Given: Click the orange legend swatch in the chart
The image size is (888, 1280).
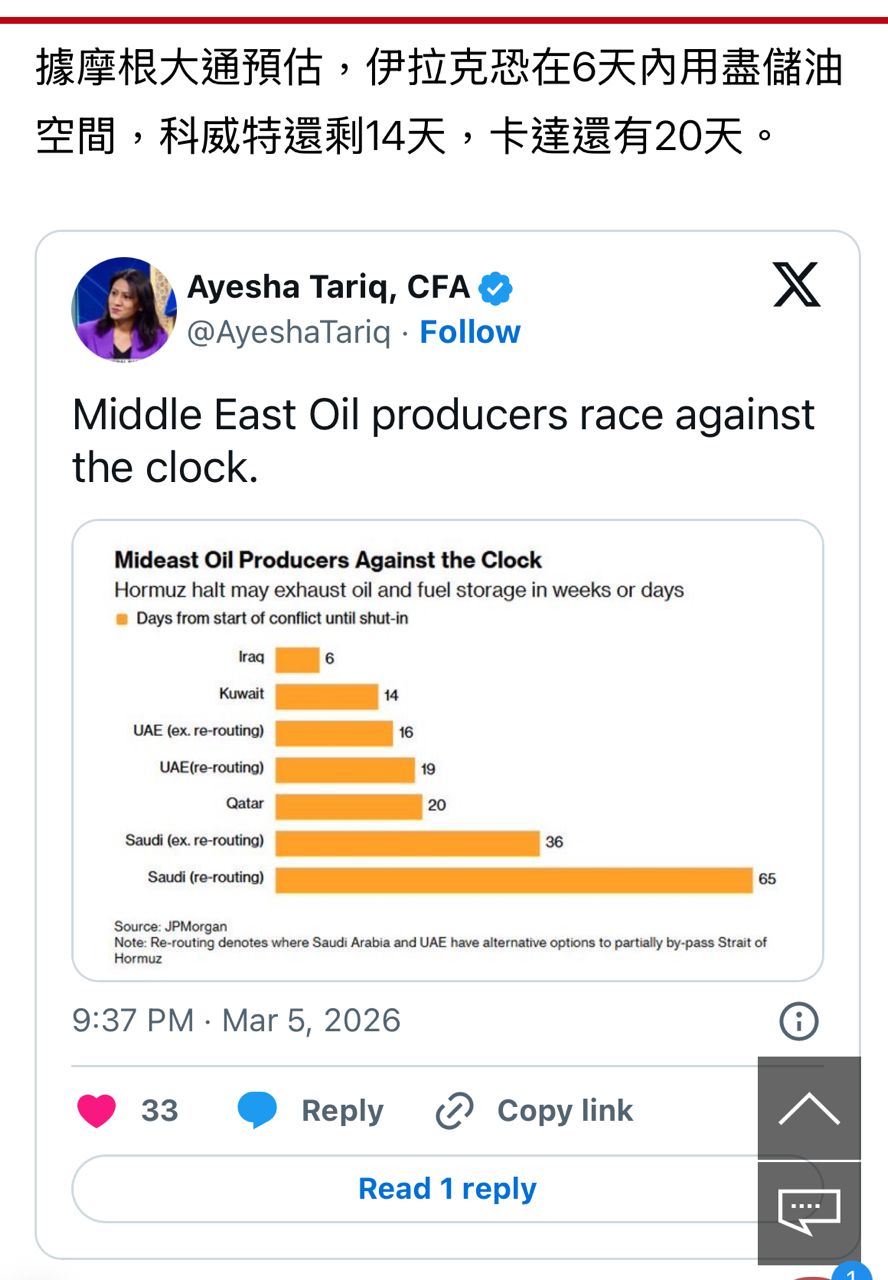Looking at the screenshot, I should point(122,619).
